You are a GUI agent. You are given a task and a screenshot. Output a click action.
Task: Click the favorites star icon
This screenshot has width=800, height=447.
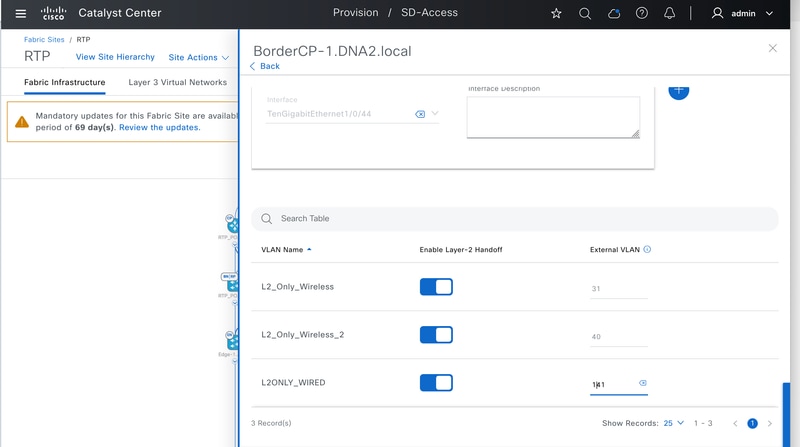click(556, 13)
